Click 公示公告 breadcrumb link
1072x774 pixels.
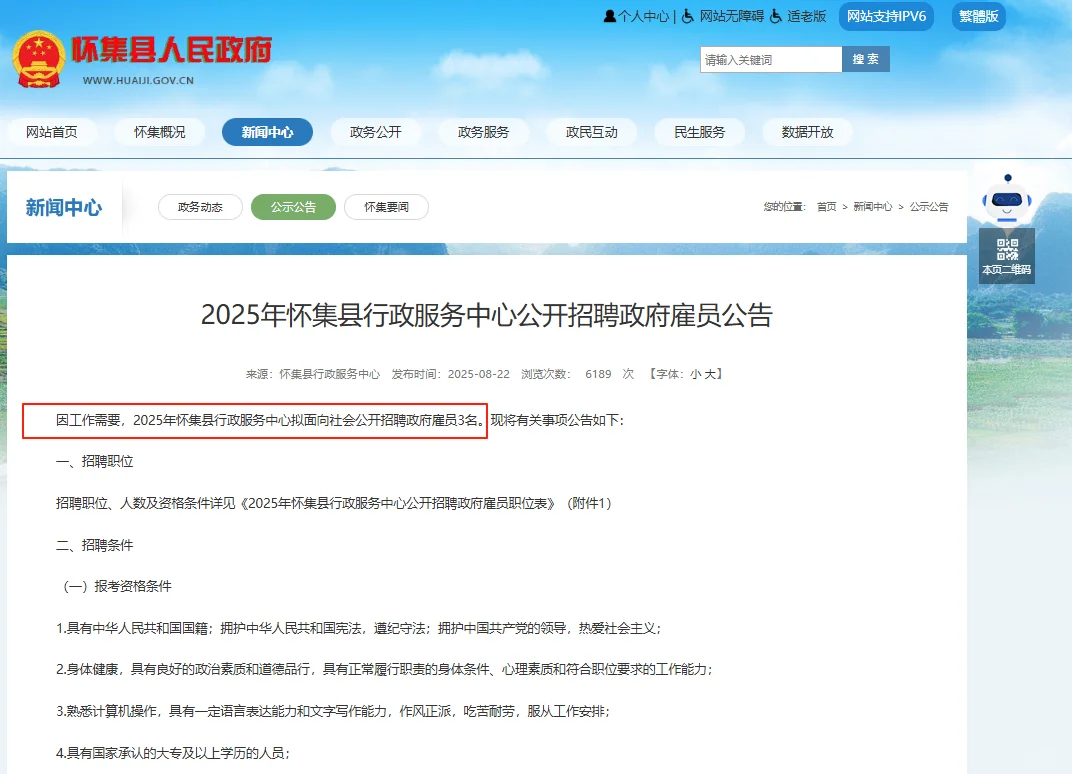point(928,206)
